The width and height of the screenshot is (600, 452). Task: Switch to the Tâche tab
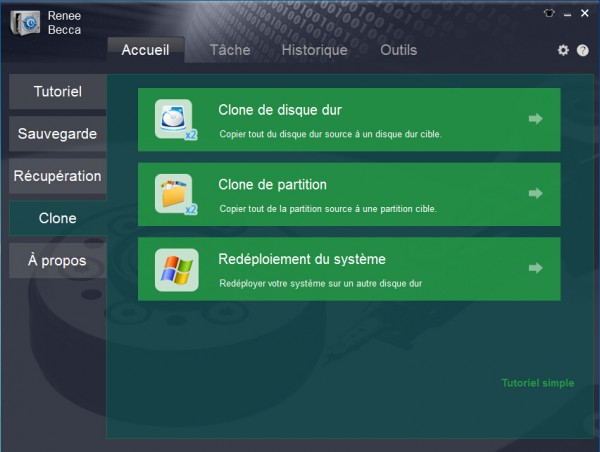pyautogui.click(x=230, y=50)
